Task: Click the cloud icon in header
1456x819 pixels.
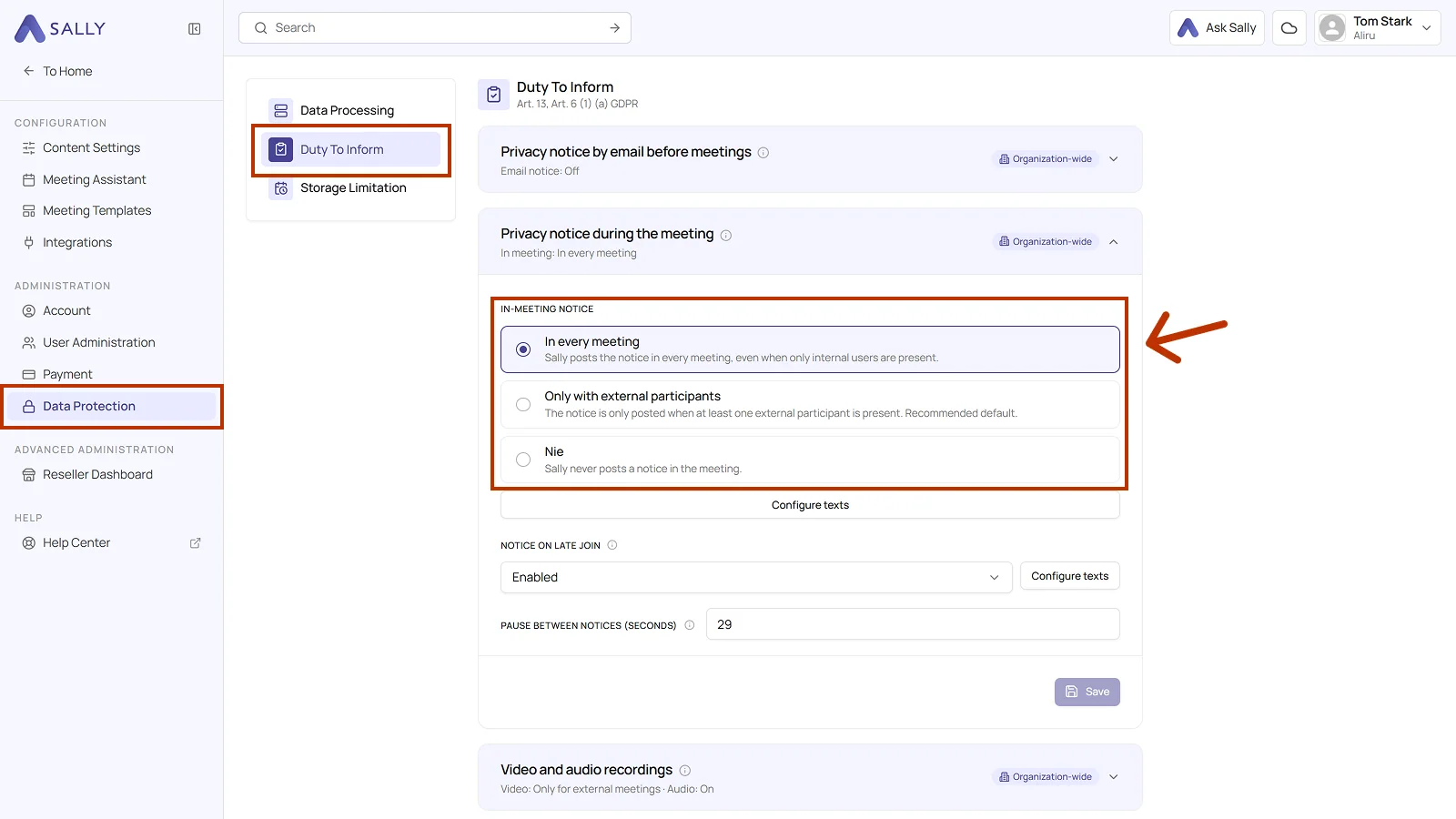Action: click(1289, 28)
